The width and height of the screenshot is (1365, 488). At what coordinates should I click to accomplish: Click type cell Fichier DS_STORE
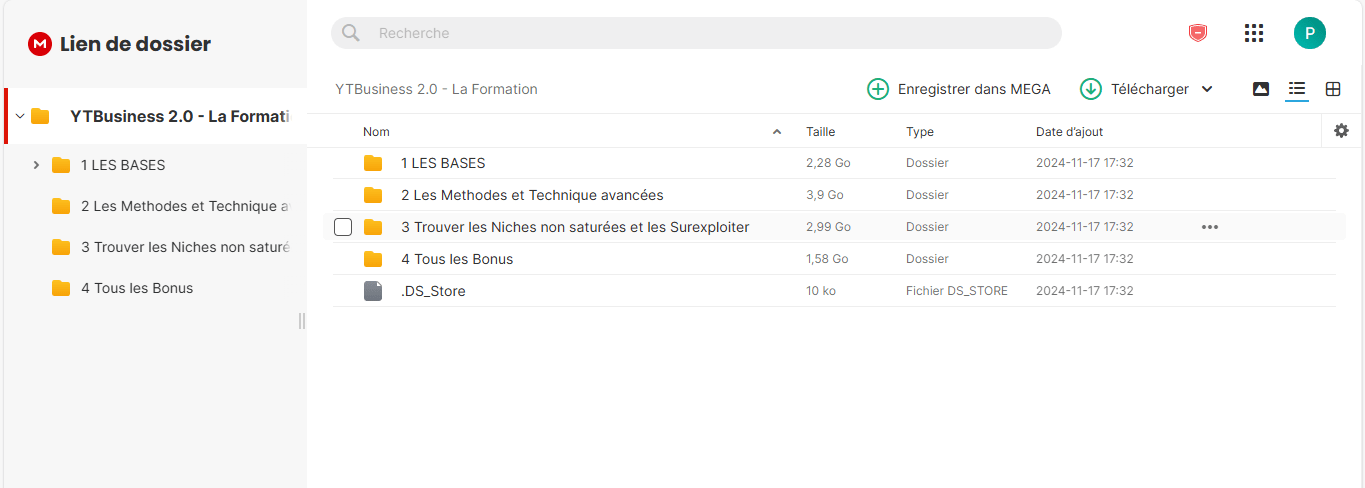(x=957, y=291)
